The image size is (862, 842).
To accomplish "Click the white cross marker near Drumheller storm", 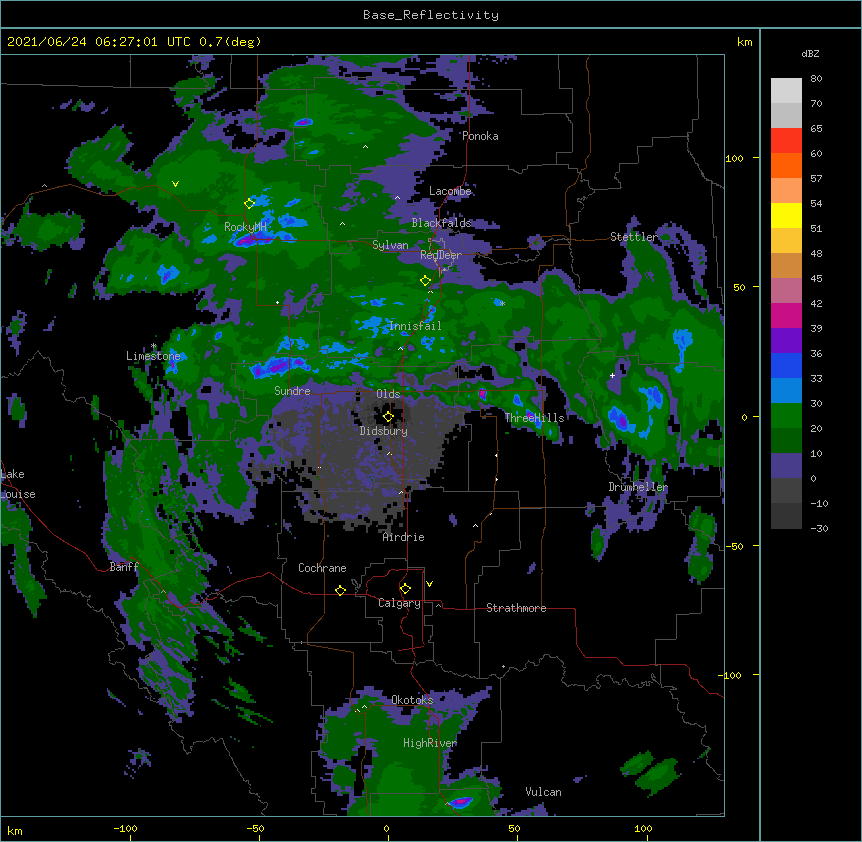I will click(x=612, y=376).
